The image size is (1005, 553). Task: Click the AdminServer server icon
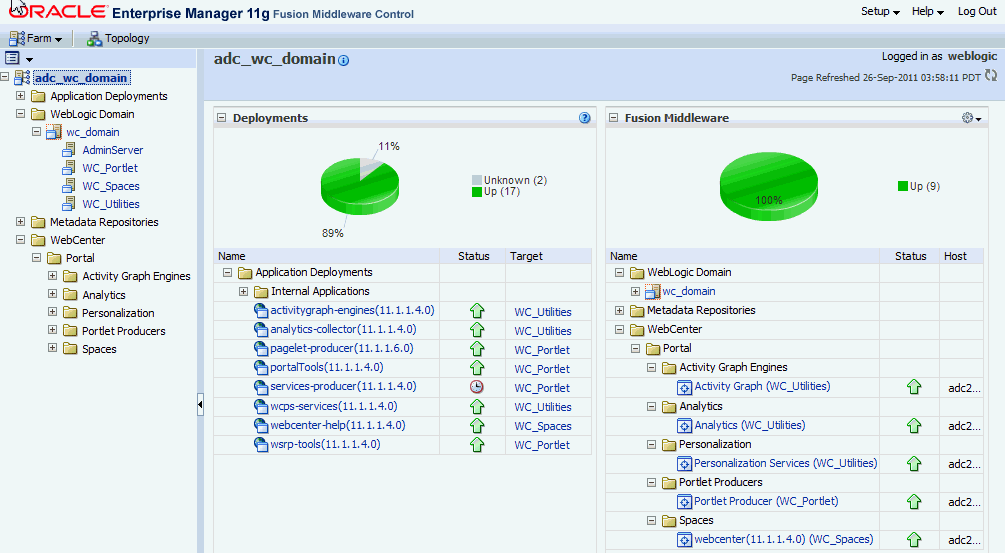[x=69, y=150]
